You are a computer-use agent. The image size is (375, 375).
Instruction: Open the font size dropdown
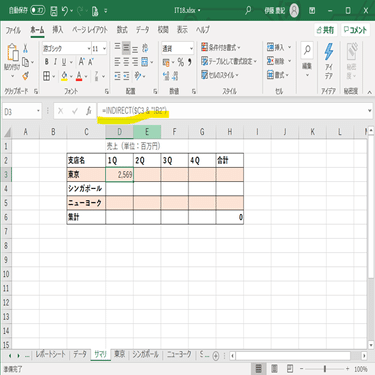click(104, 49)
